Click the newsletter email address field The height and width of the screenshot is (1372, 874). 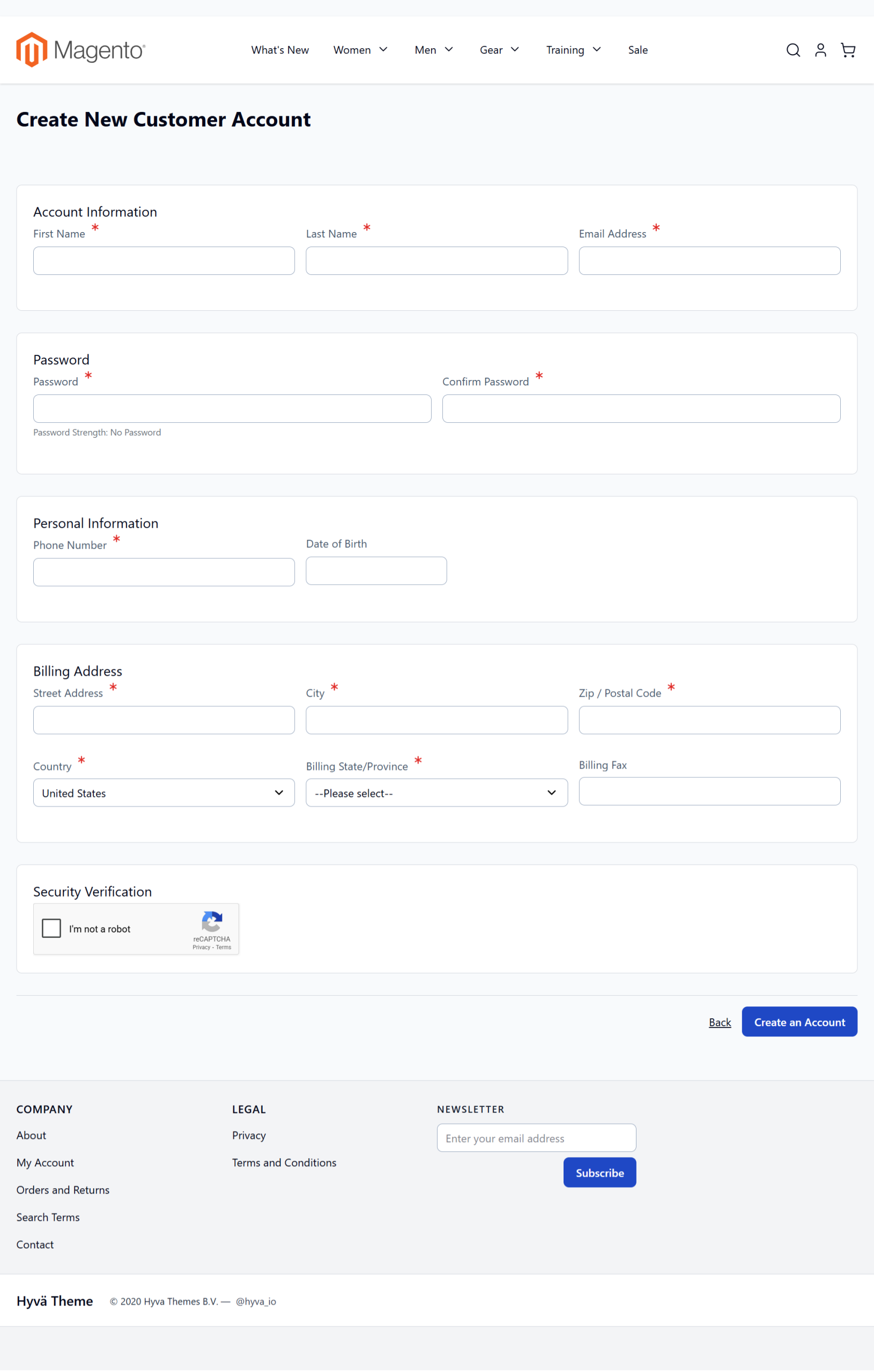pyautogui.click(x=536, y=1138)
